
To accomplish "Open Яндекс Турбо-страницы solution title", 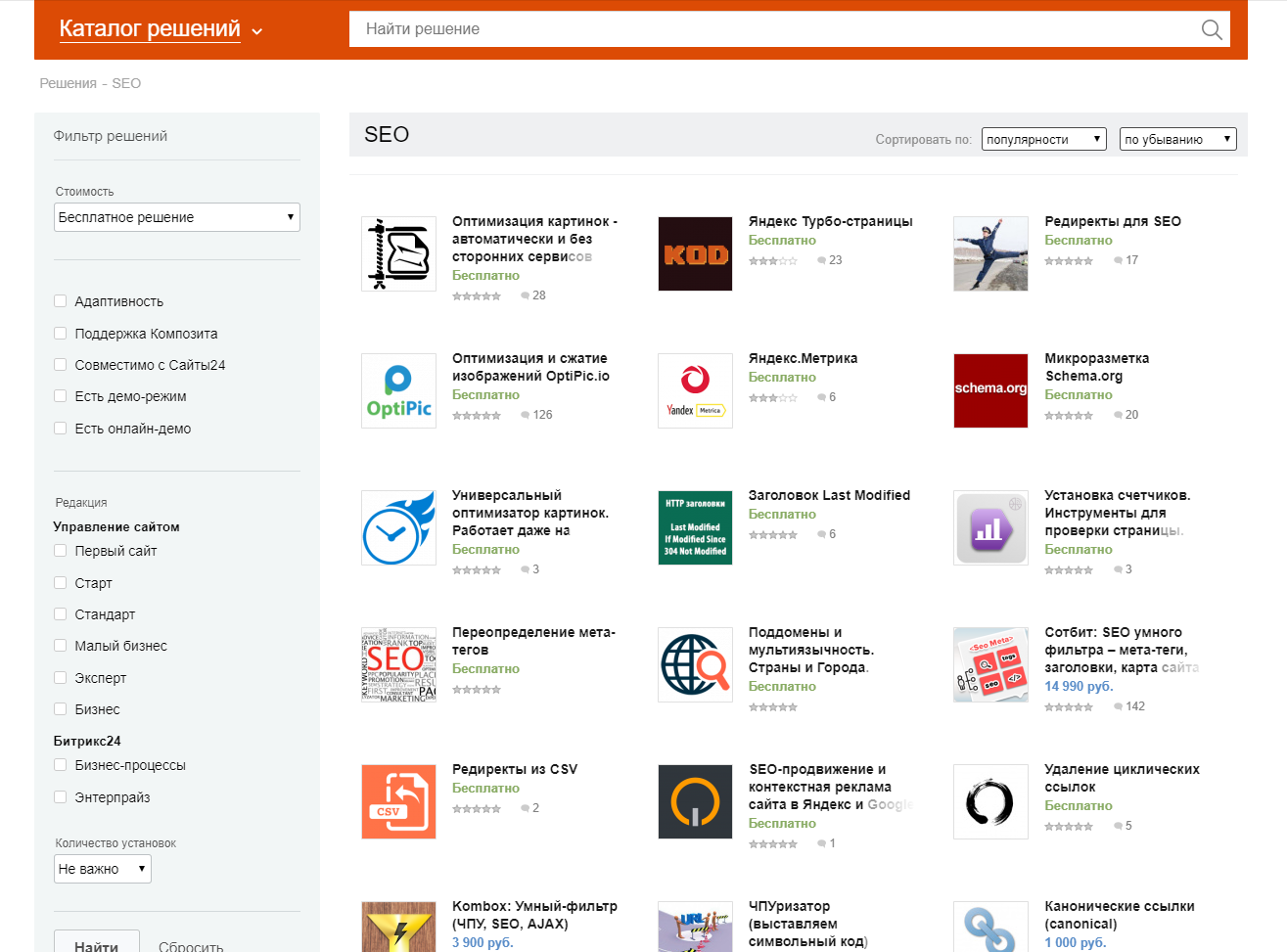I will coord(830,221).
